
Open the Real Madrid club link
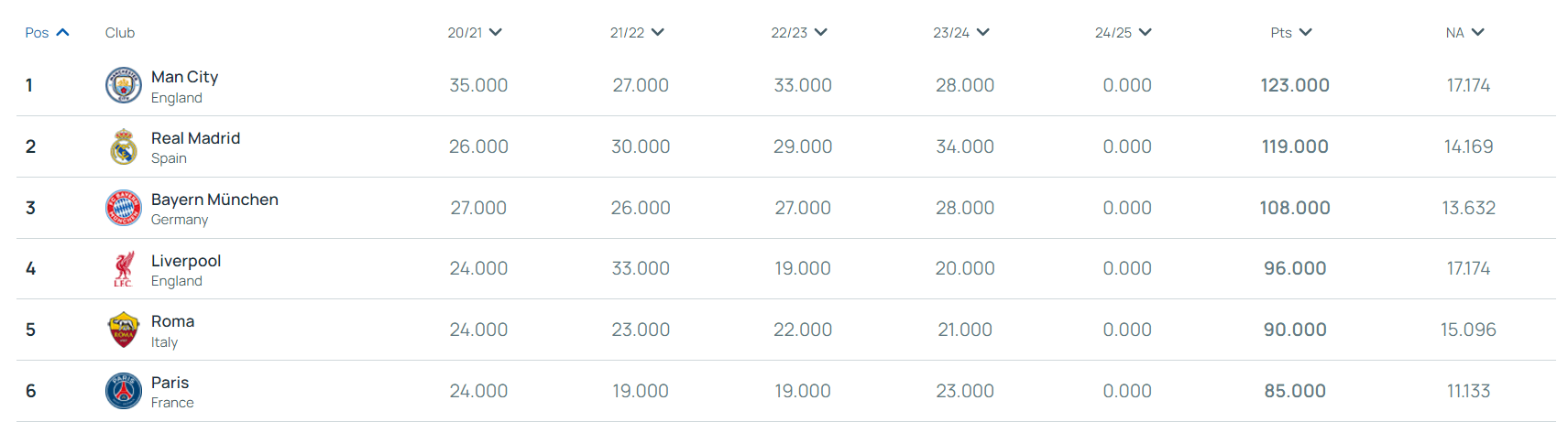pyautogui.click(x=195, y=138)
